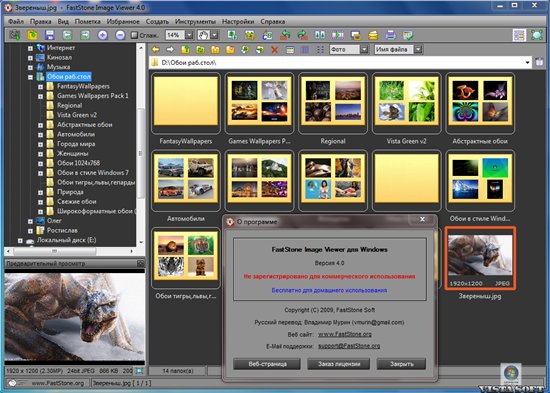Expand the Природа tree node

[40, 192]
